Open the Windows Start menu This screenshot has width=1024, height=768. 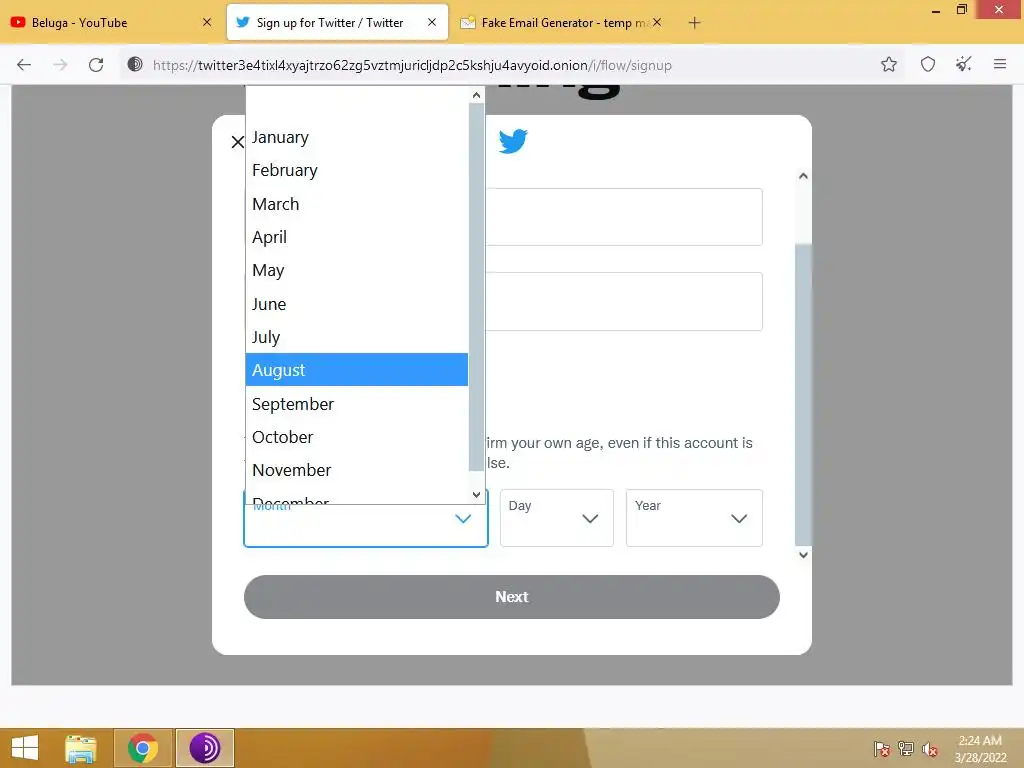tap(25, 748)
